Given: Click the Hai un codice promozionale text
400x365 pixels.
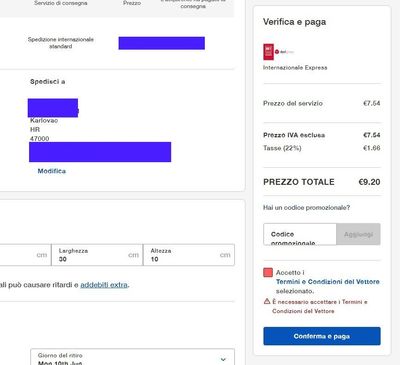Looking at the screenshot, I should click(x=306, y=208).
